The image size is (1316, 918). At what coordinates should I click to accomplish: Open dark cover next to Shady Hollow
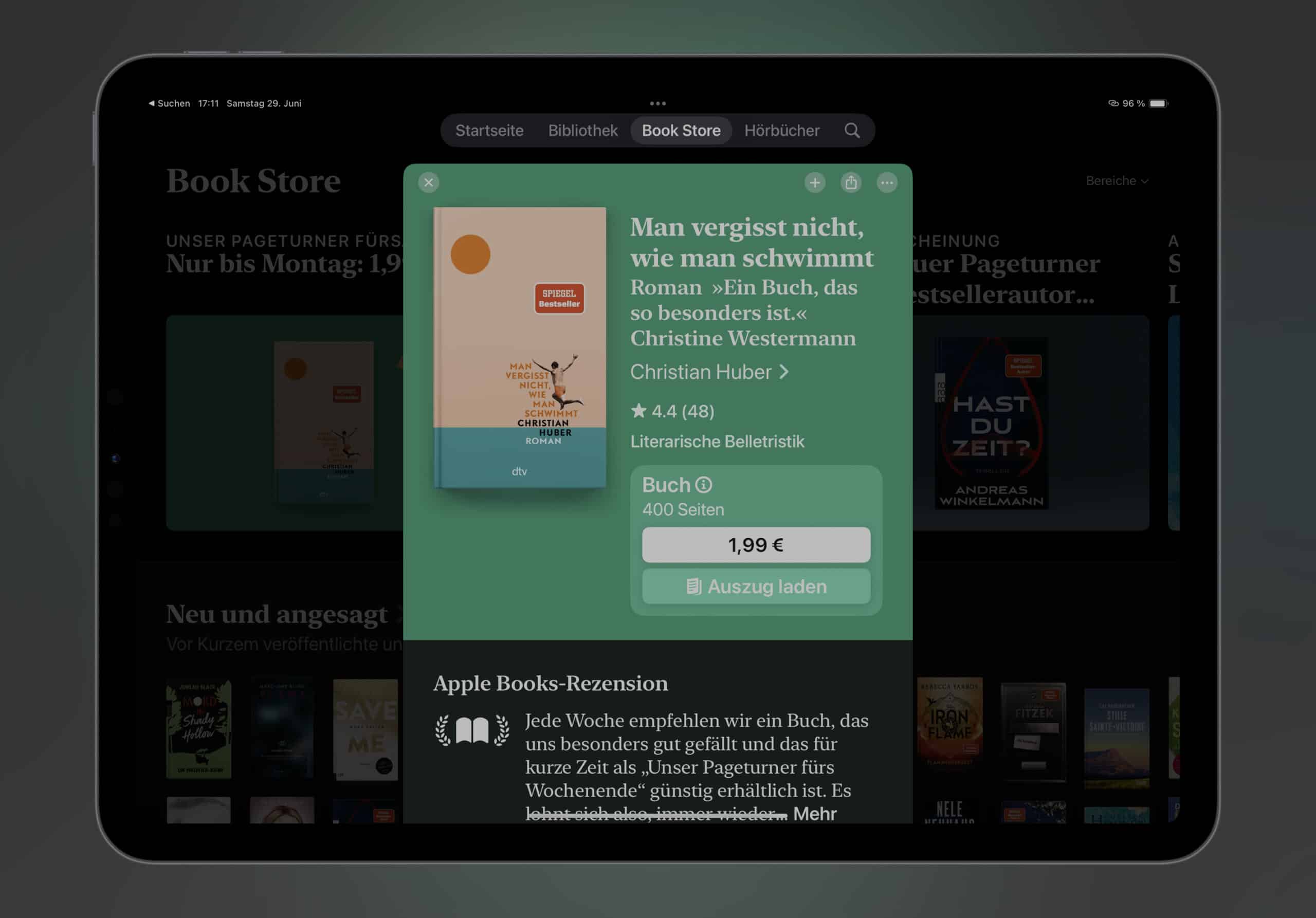coord(281,728)
